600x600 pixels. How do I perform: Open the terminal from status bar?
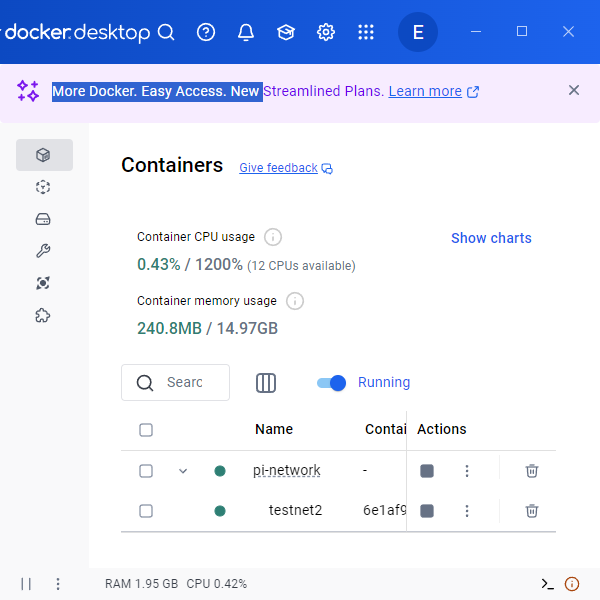(x=548, y=584)
